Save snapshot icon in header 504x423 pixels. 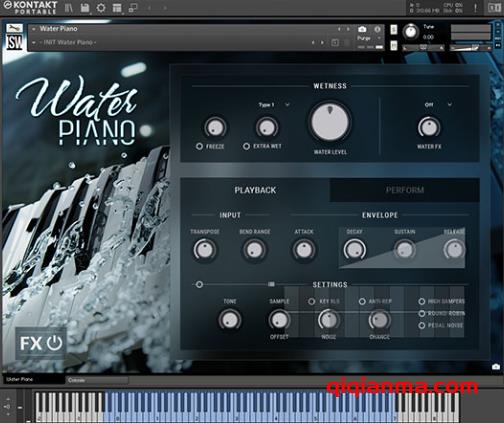click(x=335, y=43)
